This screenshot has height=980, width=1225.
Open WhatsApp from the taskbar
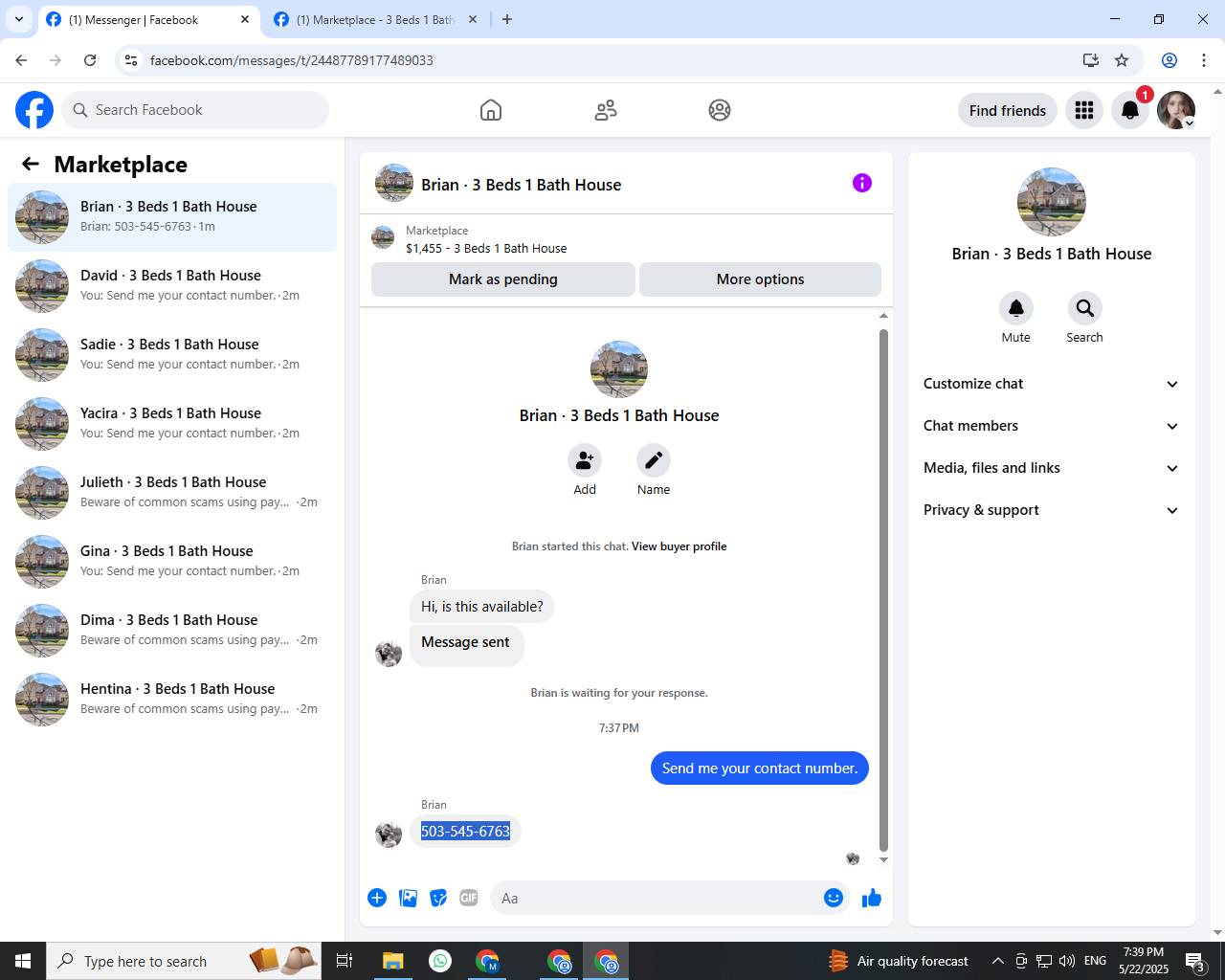coord(440,961)
